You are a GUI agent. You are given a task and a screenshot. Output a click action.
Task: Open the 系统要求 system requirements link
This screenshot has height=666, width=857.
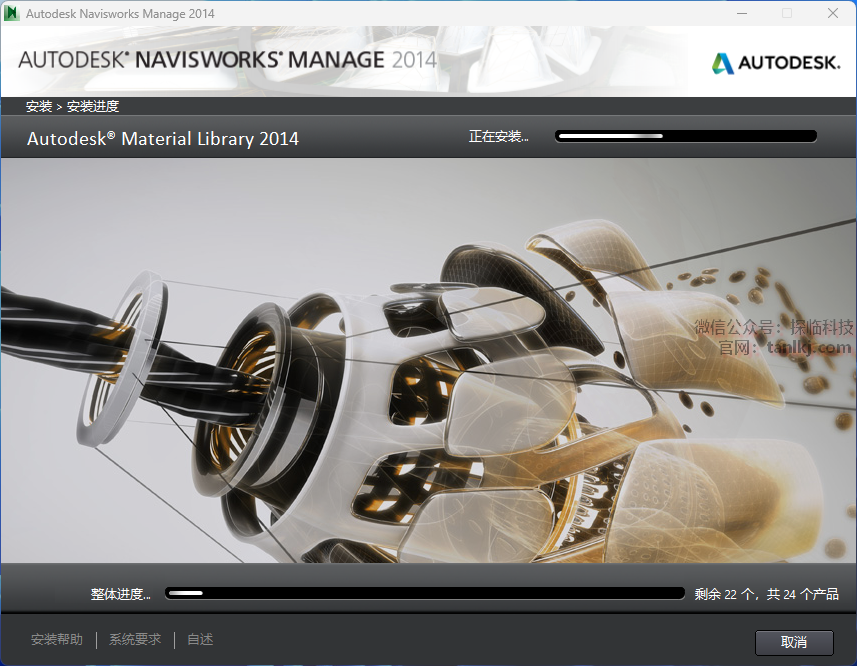point(135,639)
